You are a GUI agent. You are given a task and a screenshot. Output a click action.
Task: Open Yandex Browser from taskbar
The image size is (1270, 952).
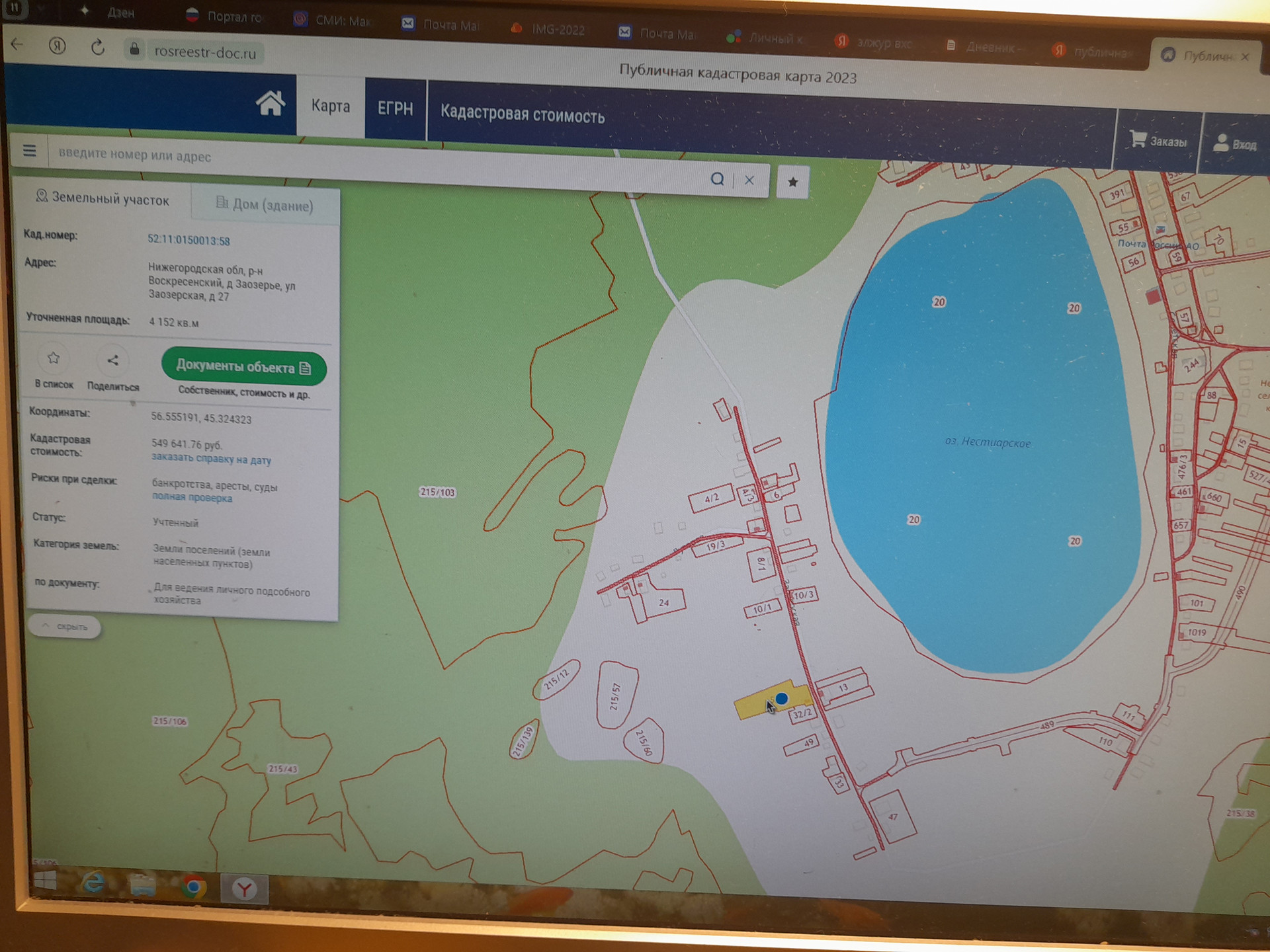244,889
